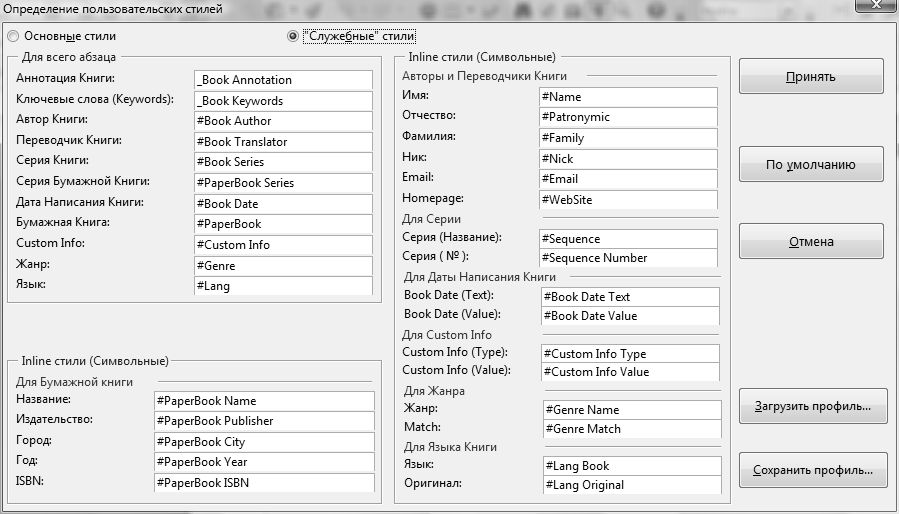
Task: Focus the "#Book Translator" field
Action: click(x=283, y=142)
